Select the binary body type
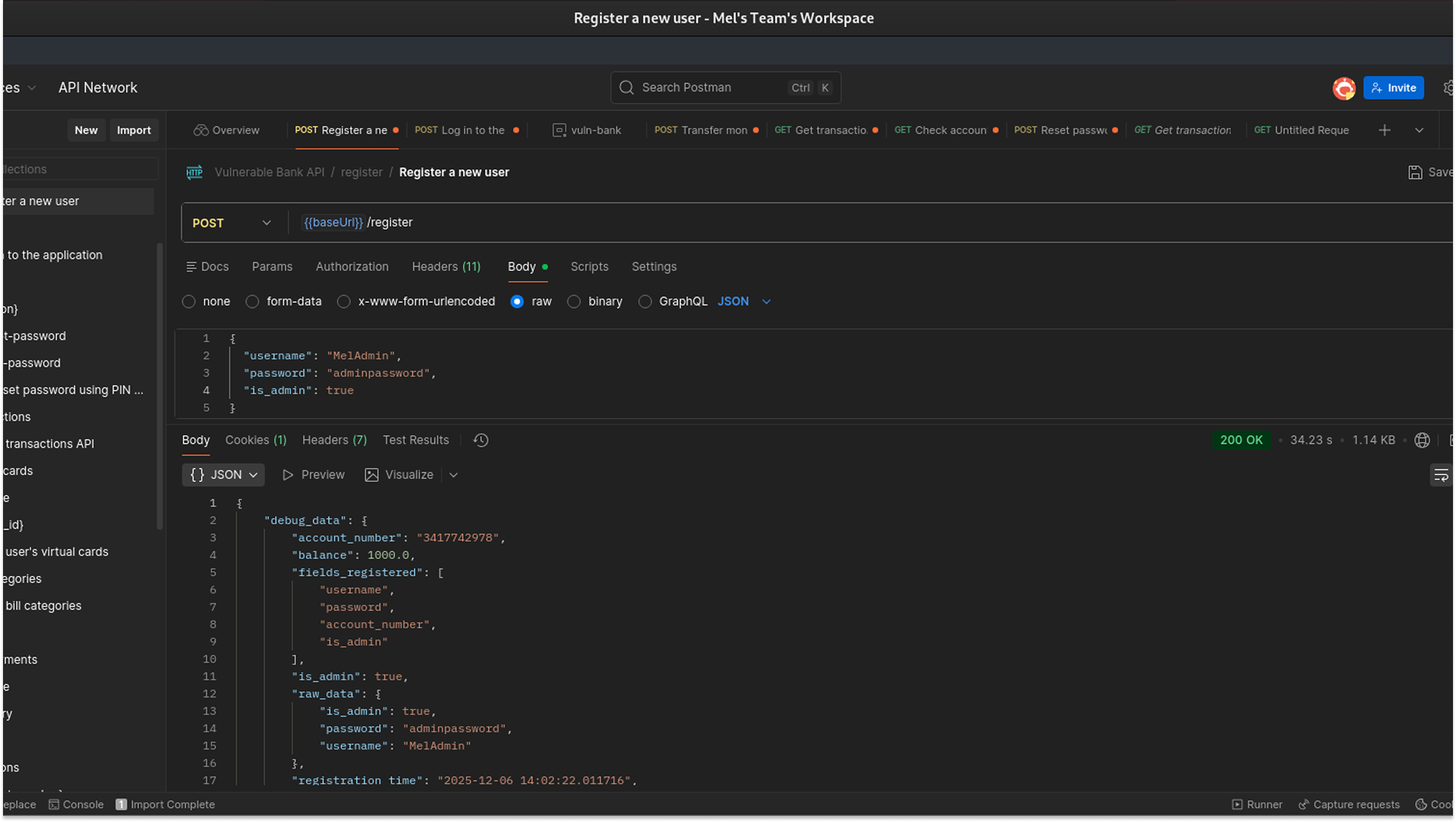The image size is (1456, 822). [x=574, y=301]
